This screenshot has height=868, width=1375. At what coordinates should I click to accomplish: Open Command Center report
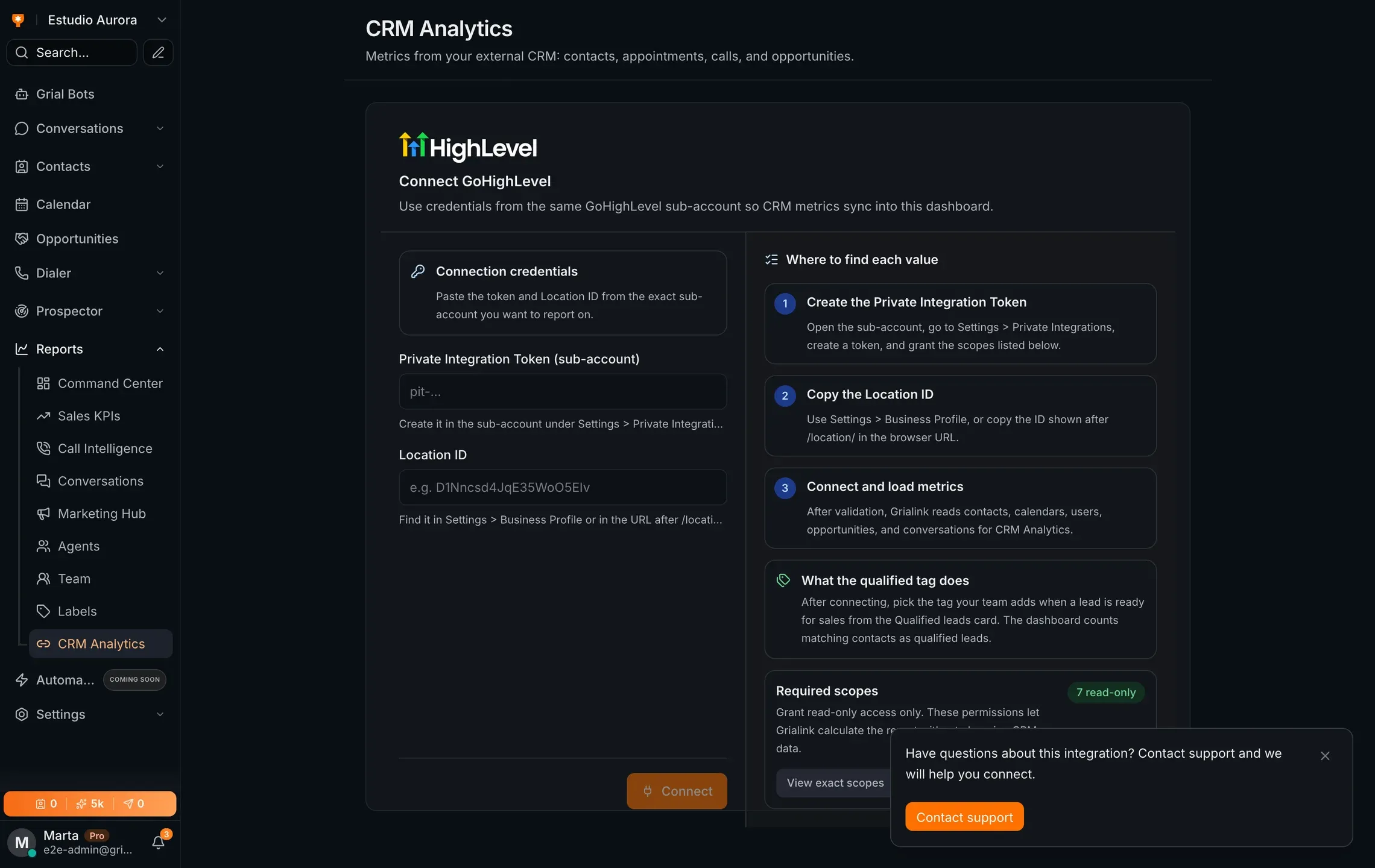[x=101, y=383]
